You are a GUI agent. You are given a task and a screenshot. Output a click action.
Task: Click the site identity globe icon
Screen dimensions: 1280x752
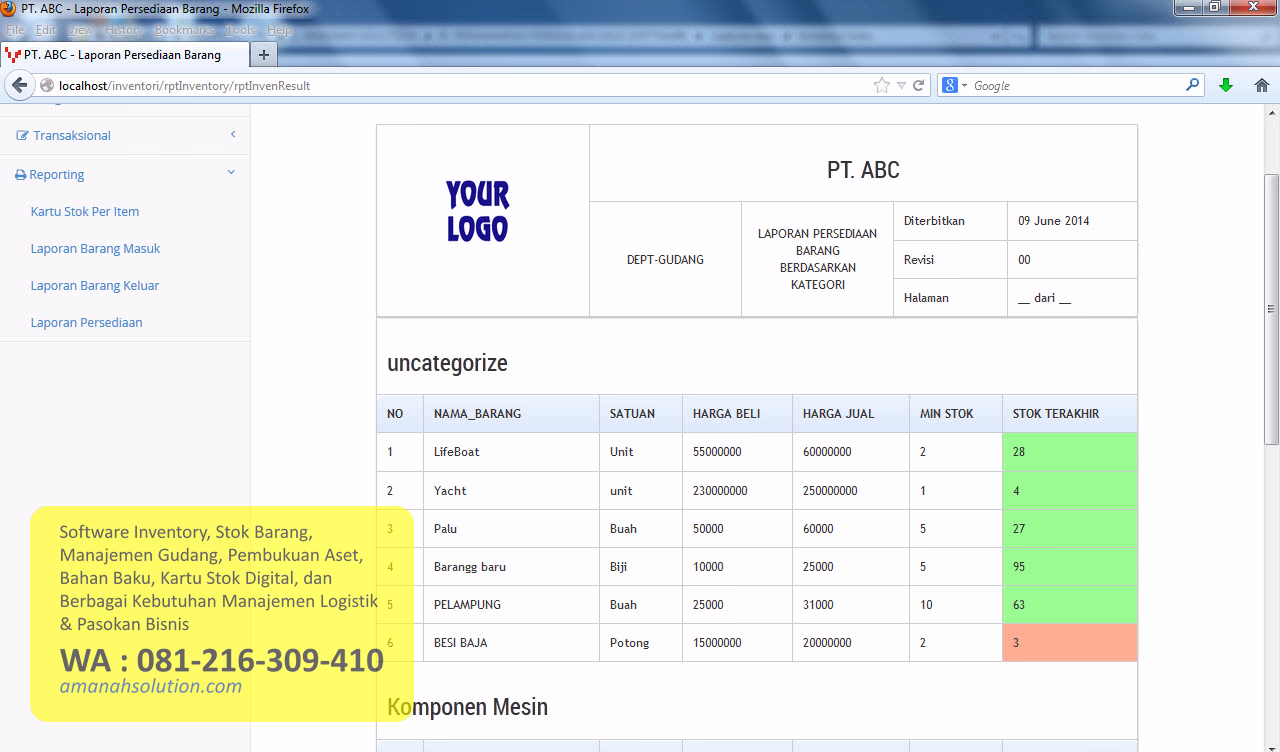click(46, 85)
